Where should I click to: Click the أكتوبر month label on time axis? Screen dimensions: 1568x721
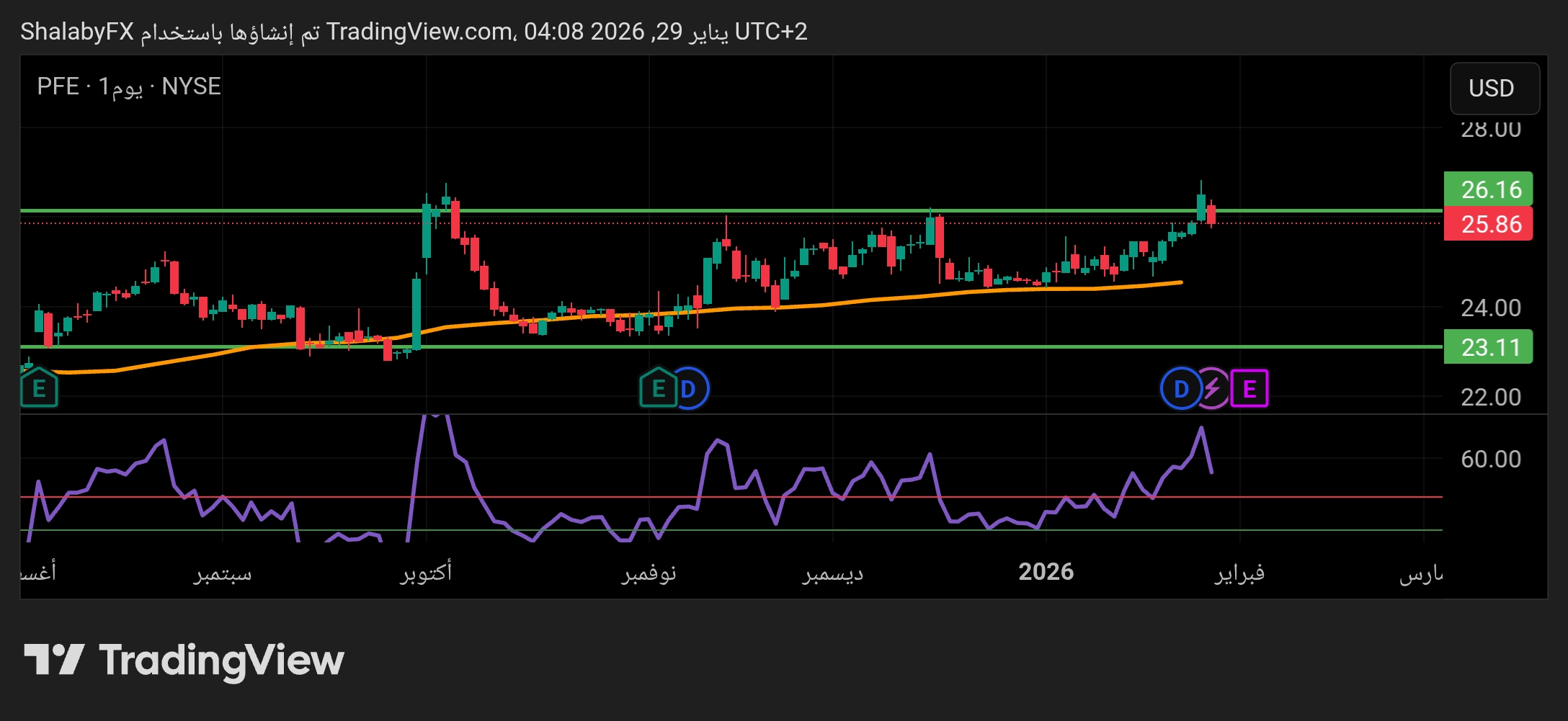426,572
